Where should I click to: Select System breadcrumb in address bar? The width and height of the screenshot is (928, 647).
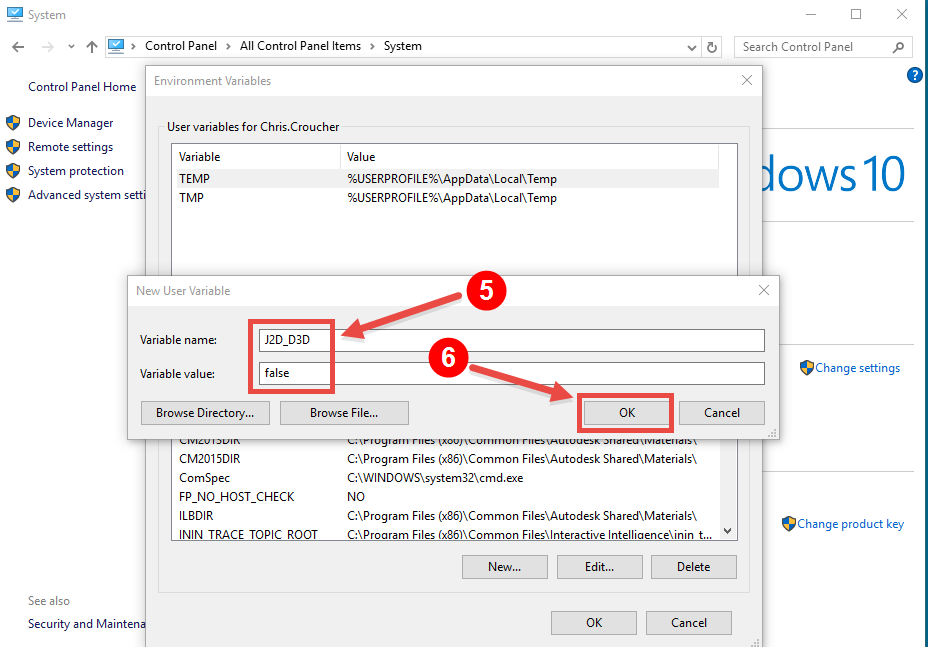[402, 46]
